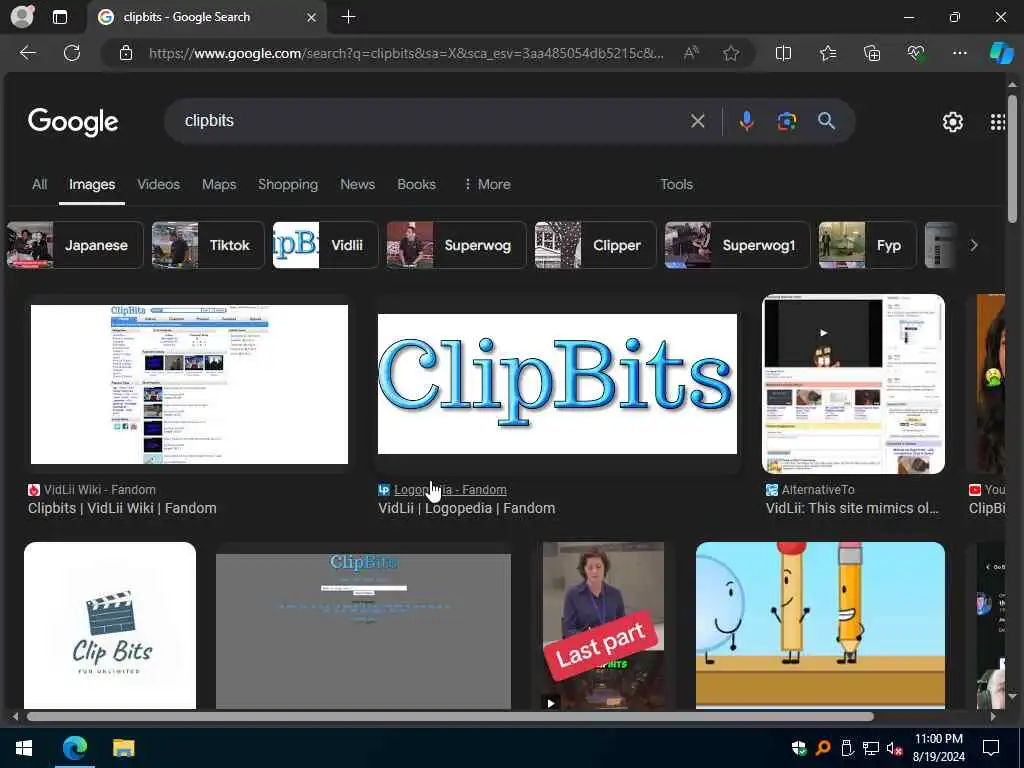View site information lock icon
The height and width of the screenshot is (768, 1024).
tap(125, 53)
